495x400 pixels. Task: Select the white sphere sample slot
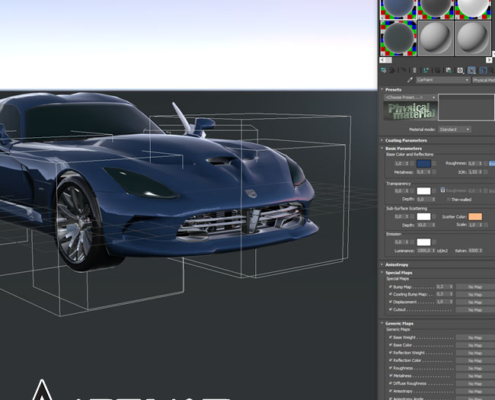[473, 9]
